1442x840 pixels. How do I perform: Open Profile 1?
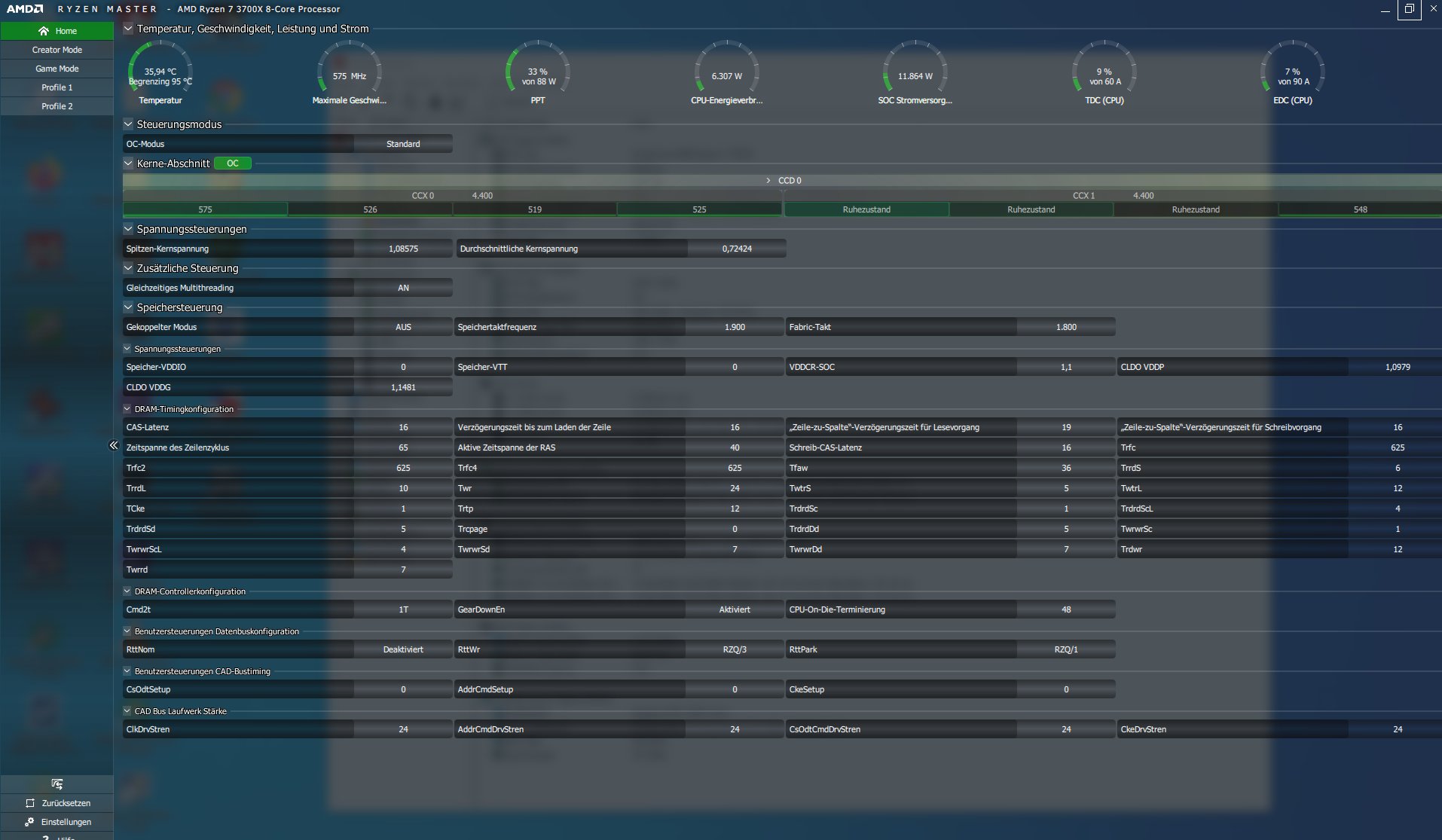(57, 87)
